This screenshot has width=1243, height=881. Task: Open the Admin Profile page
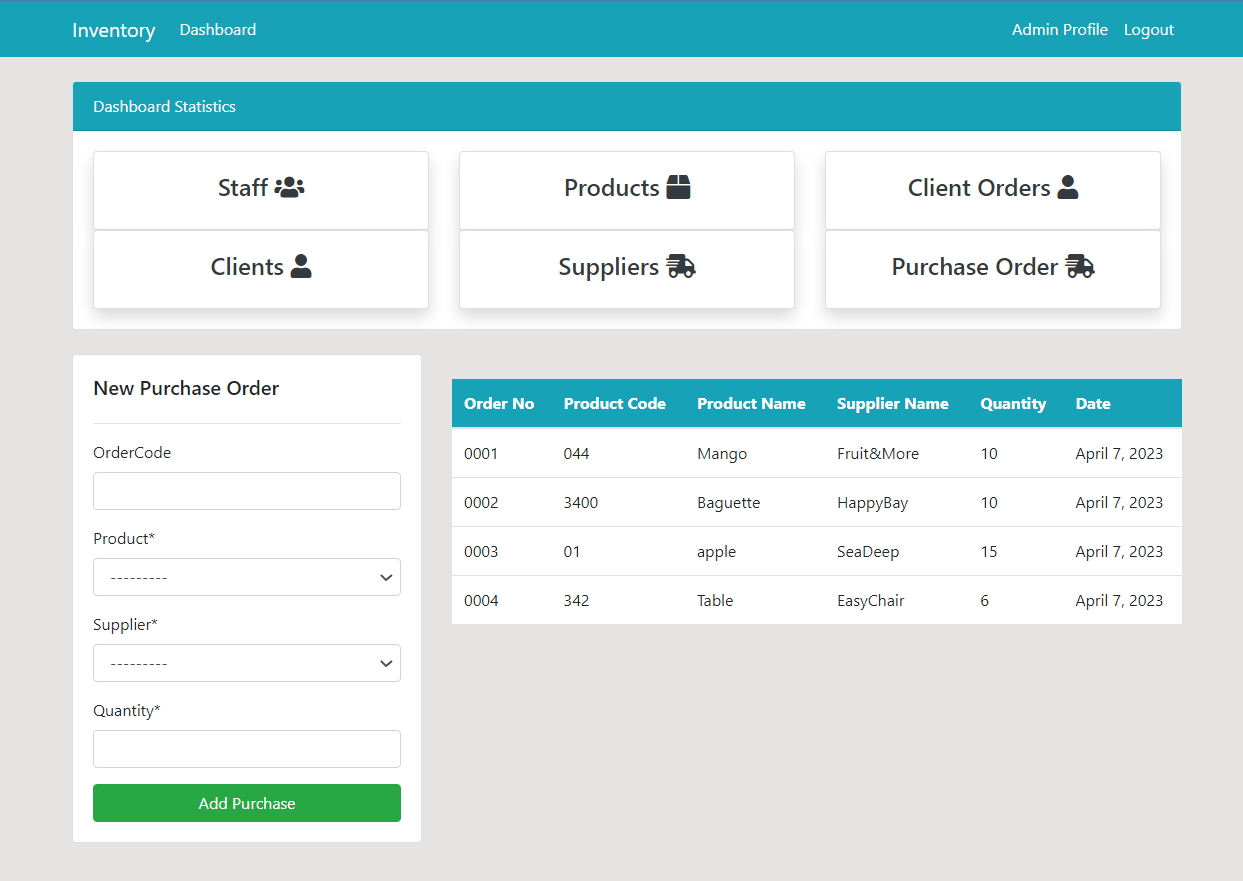1060,29
